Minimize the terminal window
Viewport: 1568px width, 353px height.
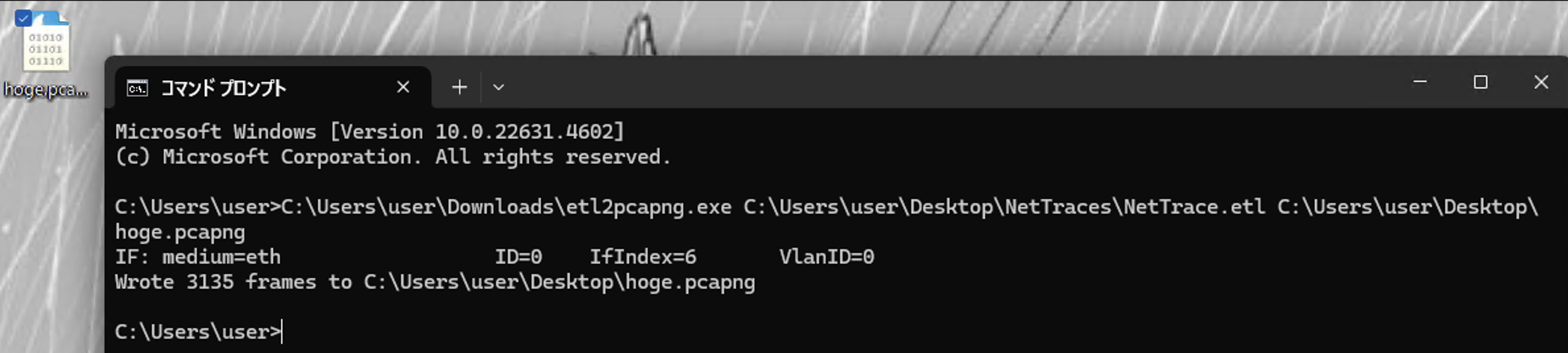point(1420,82)
